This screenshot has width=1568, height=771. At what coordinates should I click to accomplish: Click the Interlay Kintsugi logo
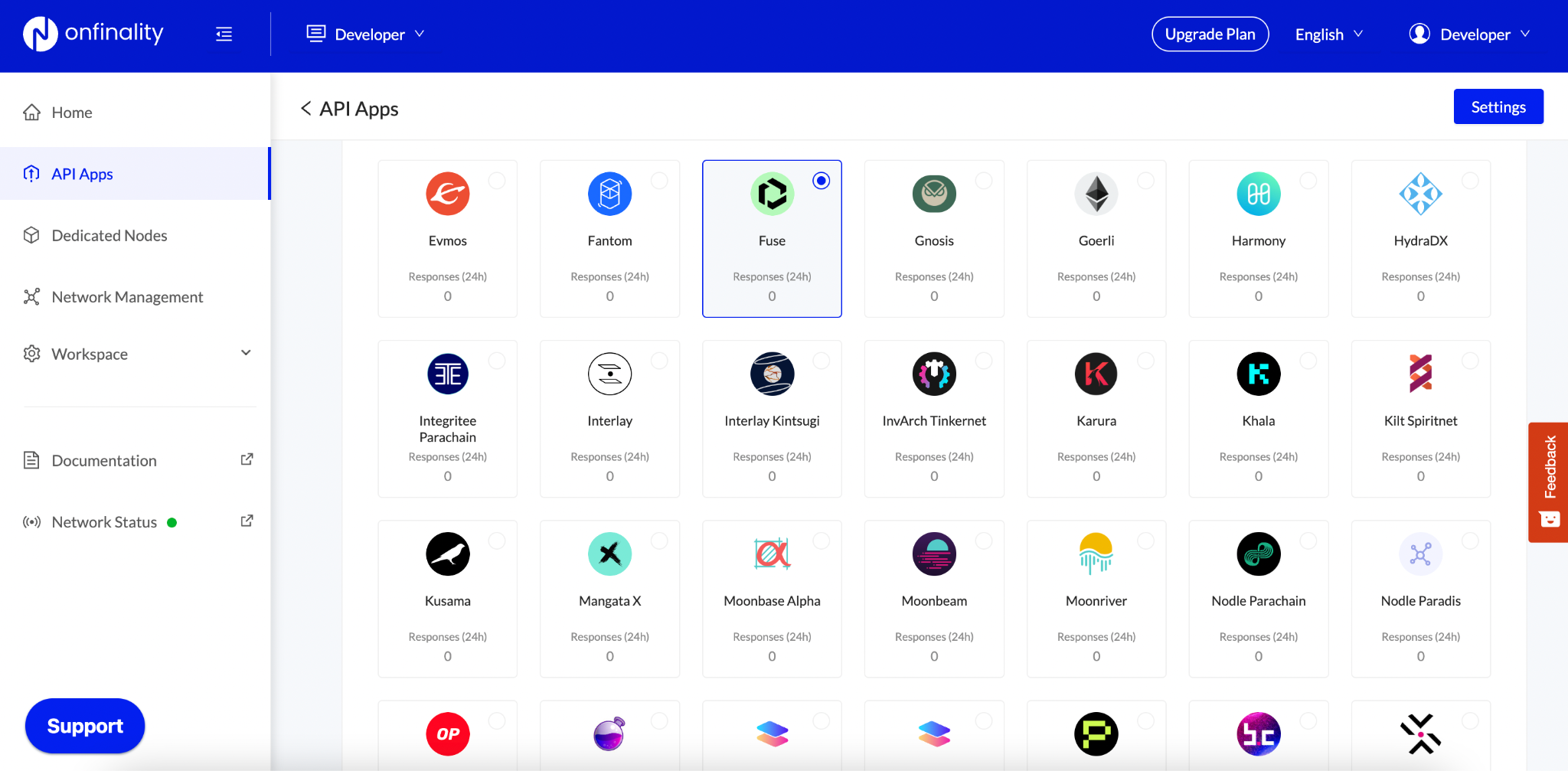click(x=772, y=374)
